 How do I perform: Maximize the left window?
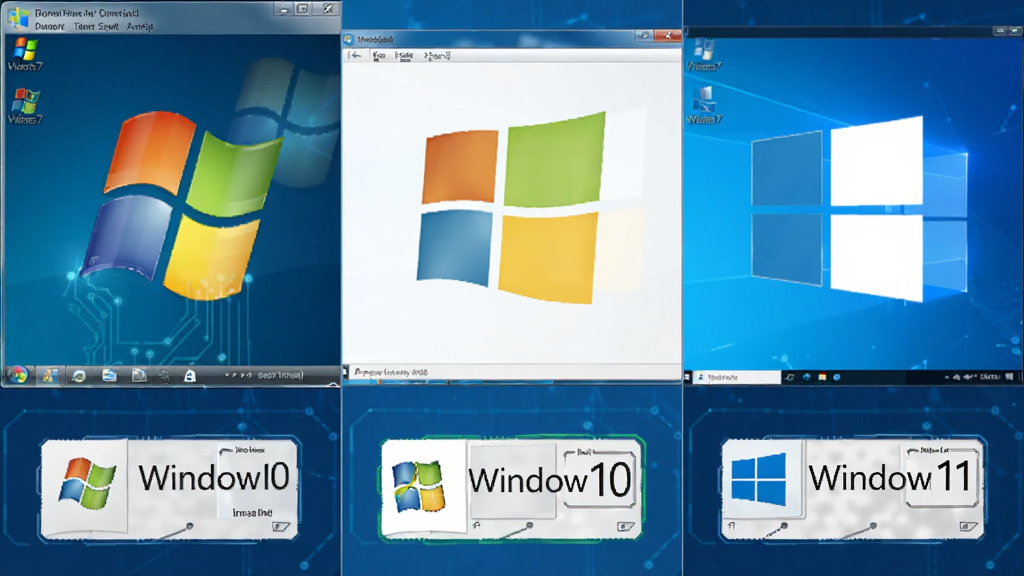pos(302,9)
